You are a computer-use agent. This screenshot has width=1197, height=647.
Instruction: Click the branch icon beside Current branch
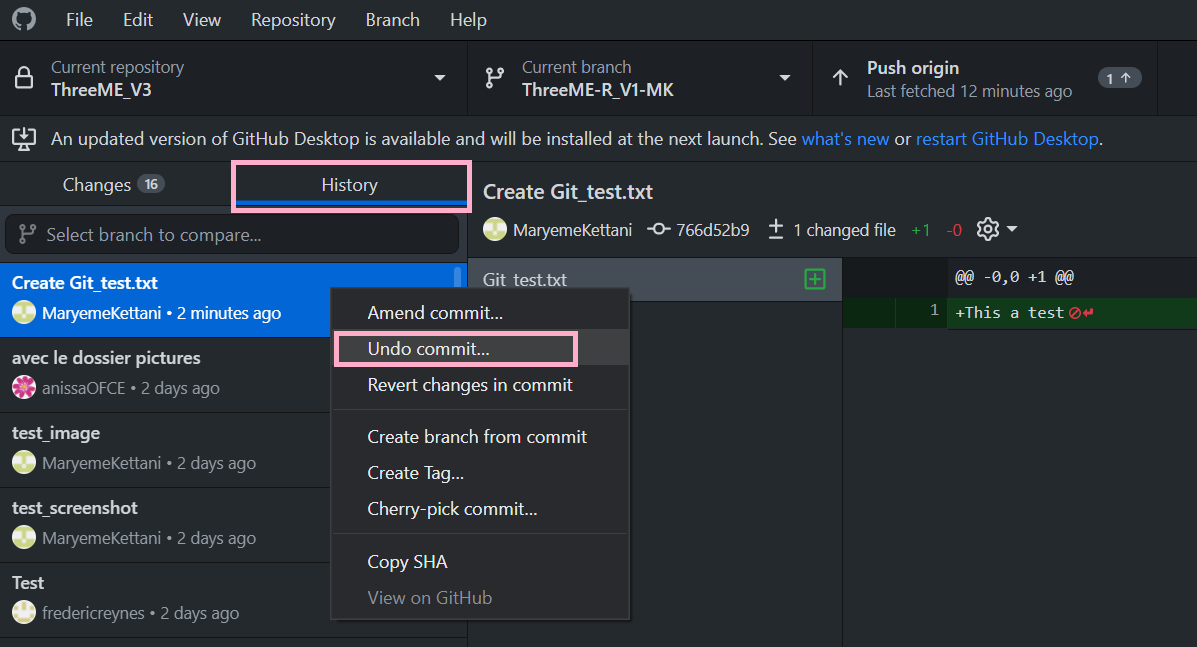(x=495, y=78)
